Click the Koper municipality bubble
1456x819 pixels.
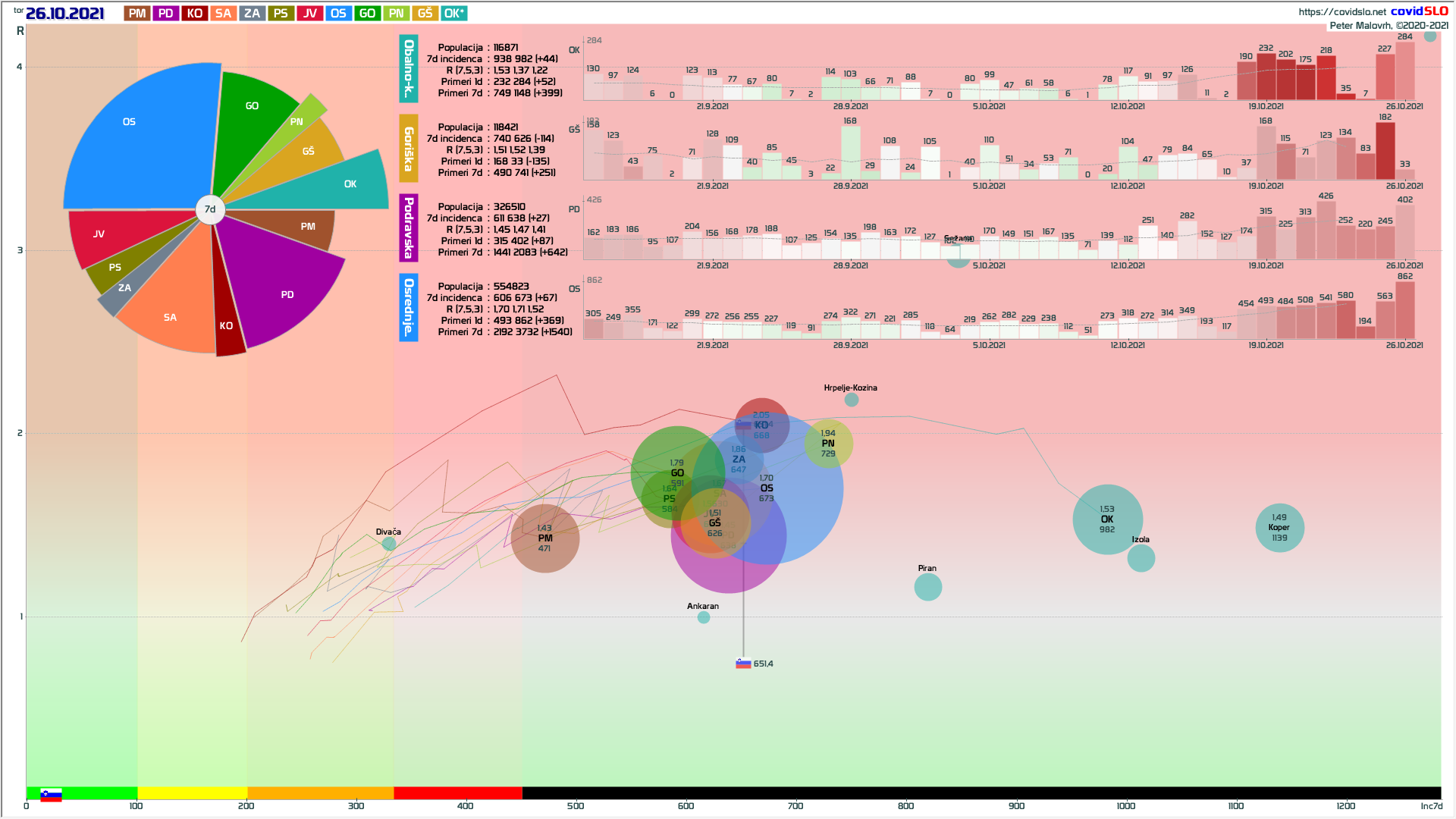(x=1279, y=528)
